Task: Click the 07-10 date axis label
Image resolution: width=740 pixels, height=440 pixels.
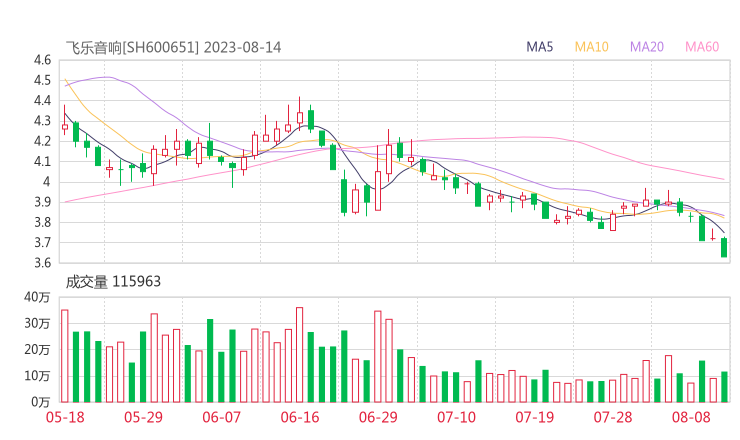Action: point(456,417)
